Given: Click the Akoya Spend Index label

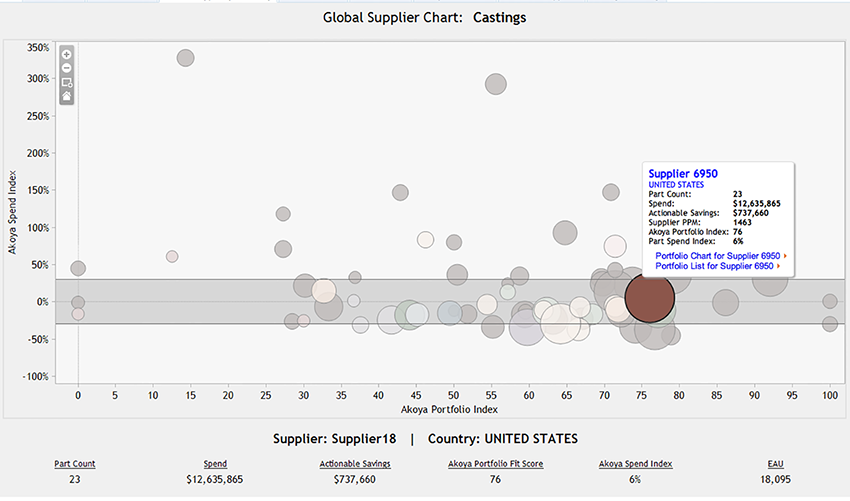Looking at the screenshot, I should (x=635, y=464).
